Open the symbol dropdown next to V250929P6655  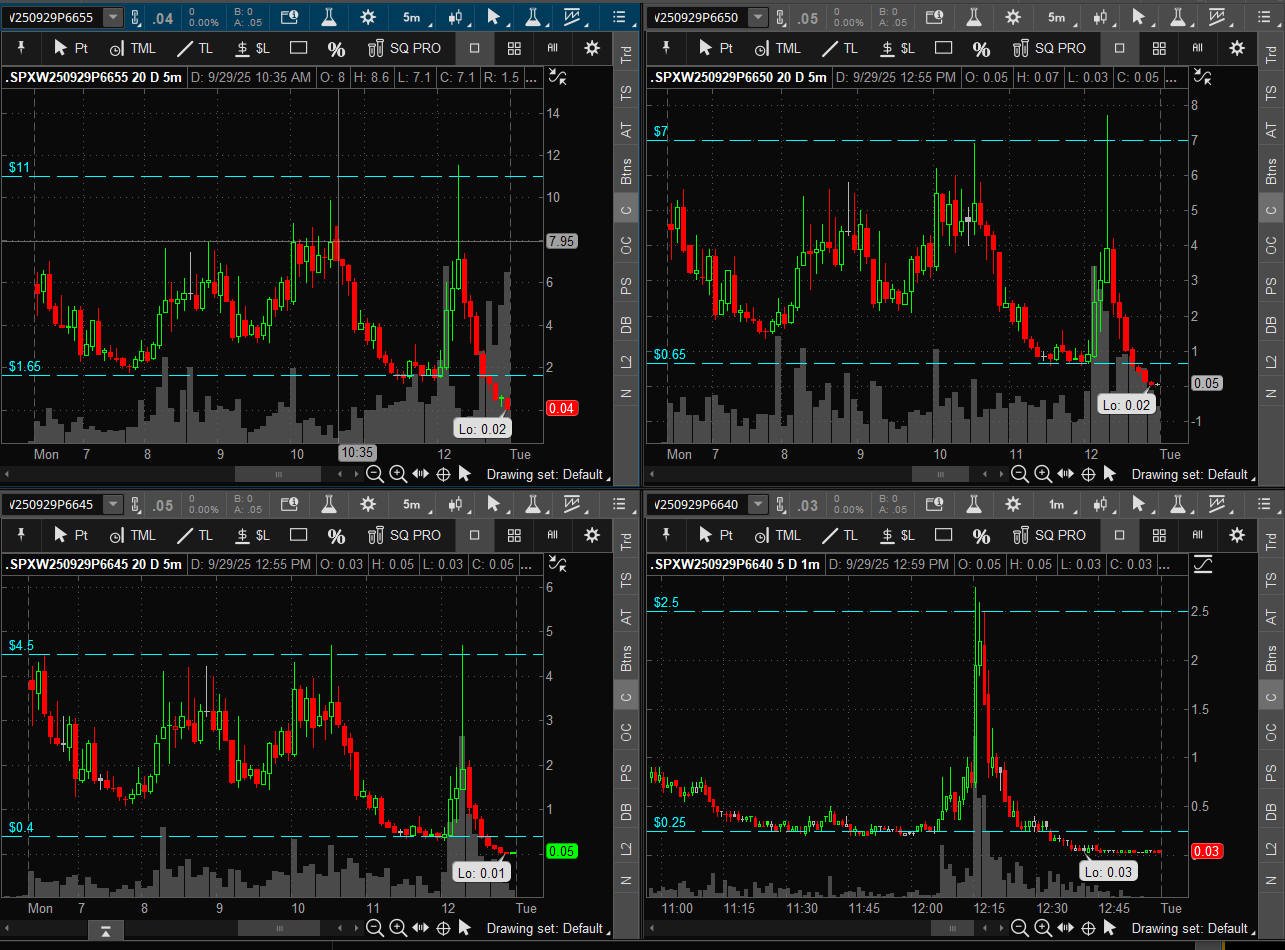[x=113, y=17]
